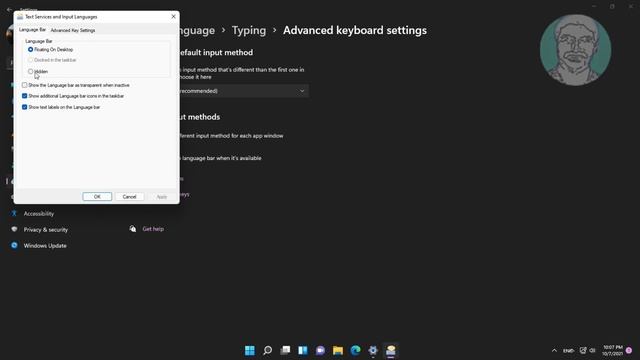
Task: Click the profile avatar picture overlay
Action: click(576, 50)
